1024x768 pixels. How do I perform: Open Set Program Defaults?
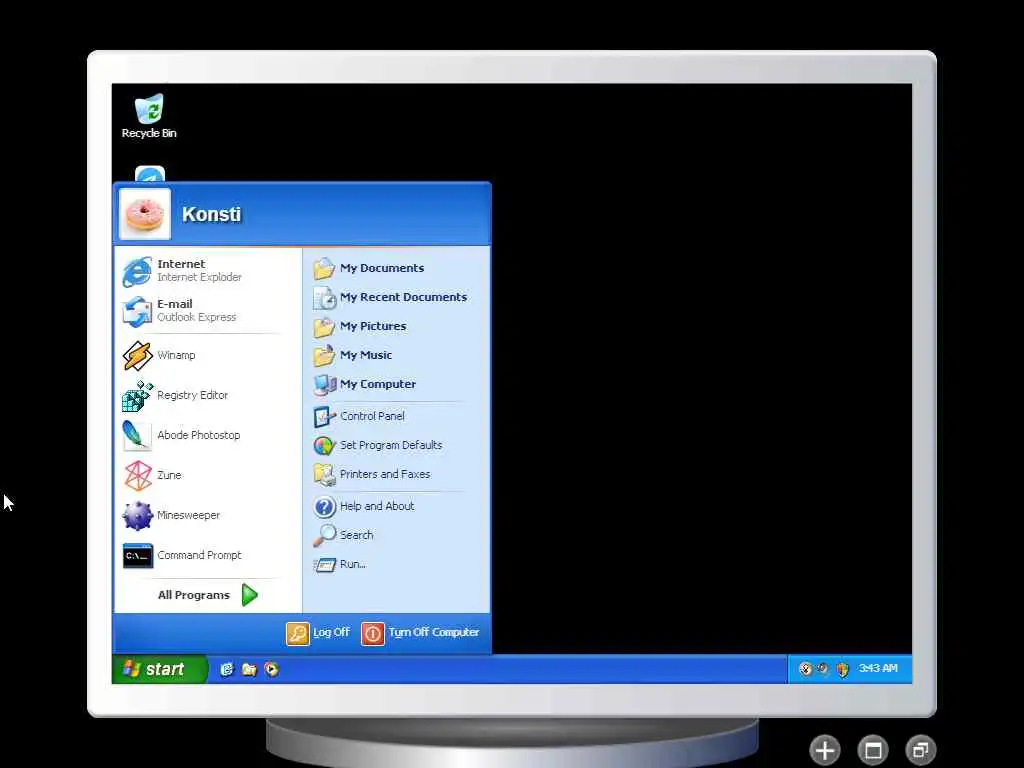pyautogui.click(x=397, y=445)
